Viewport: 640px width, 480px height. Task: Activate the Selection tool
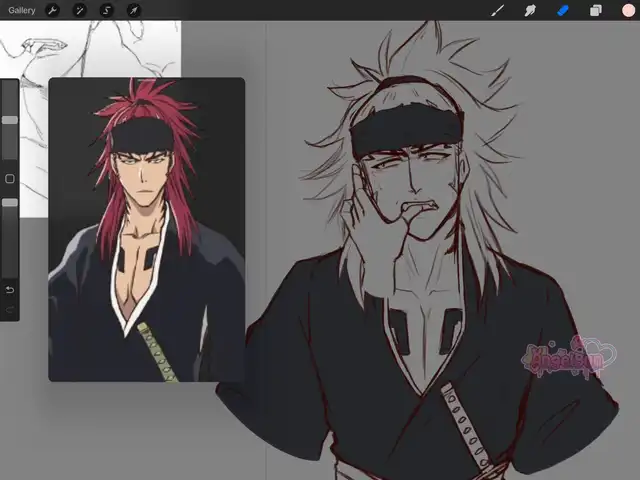(x=107, y=10)
